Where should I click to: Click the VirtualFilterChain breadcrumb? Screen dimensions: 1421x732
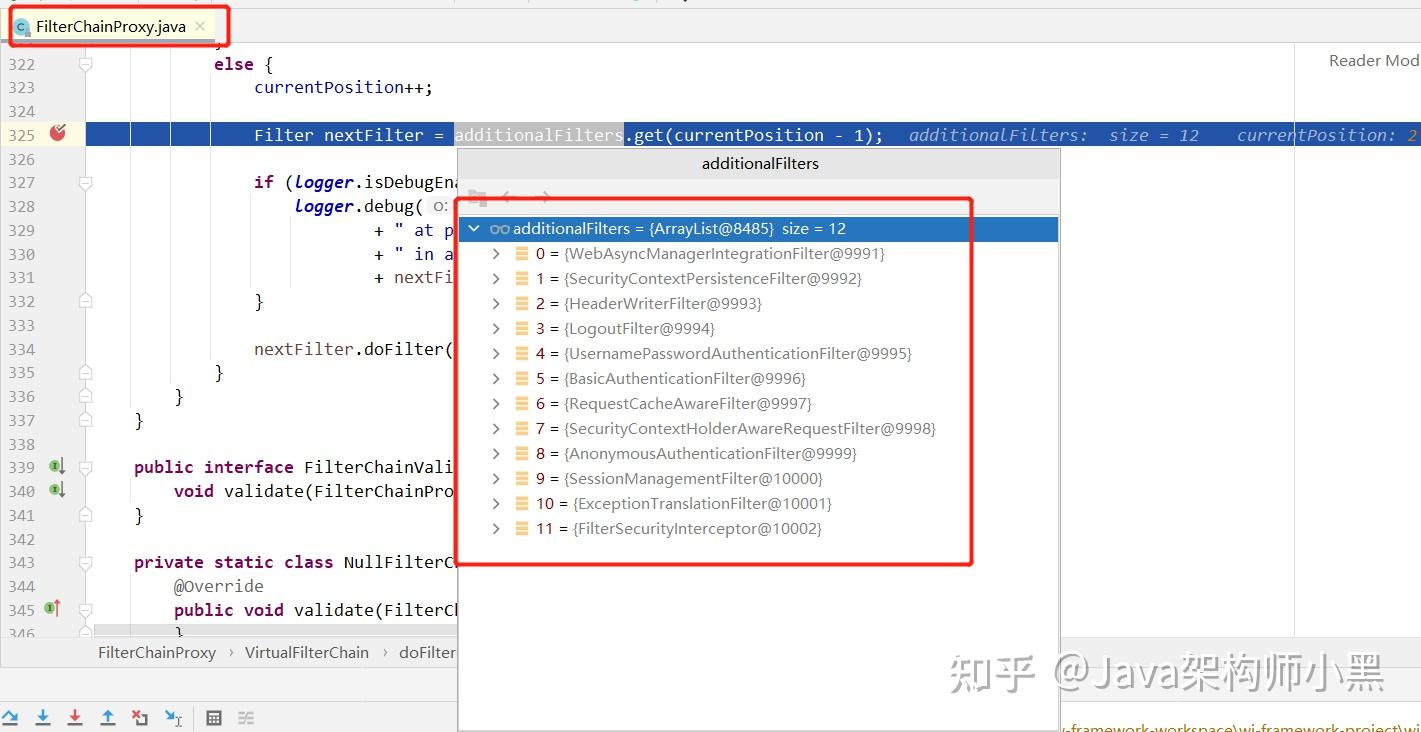307,652
